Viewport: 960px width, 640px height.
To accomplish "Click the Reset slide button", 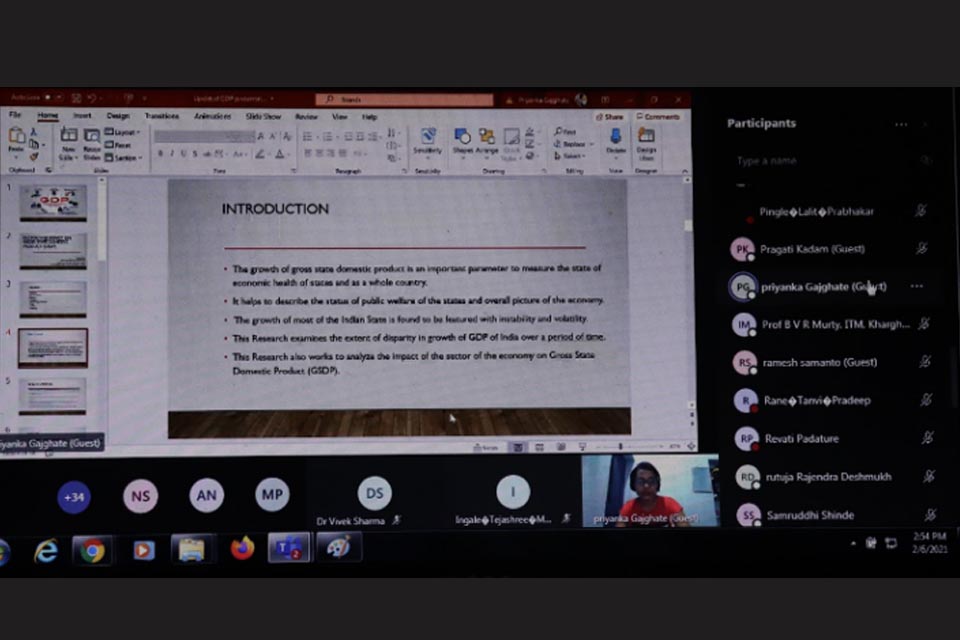I will click(x=118, y=145).
